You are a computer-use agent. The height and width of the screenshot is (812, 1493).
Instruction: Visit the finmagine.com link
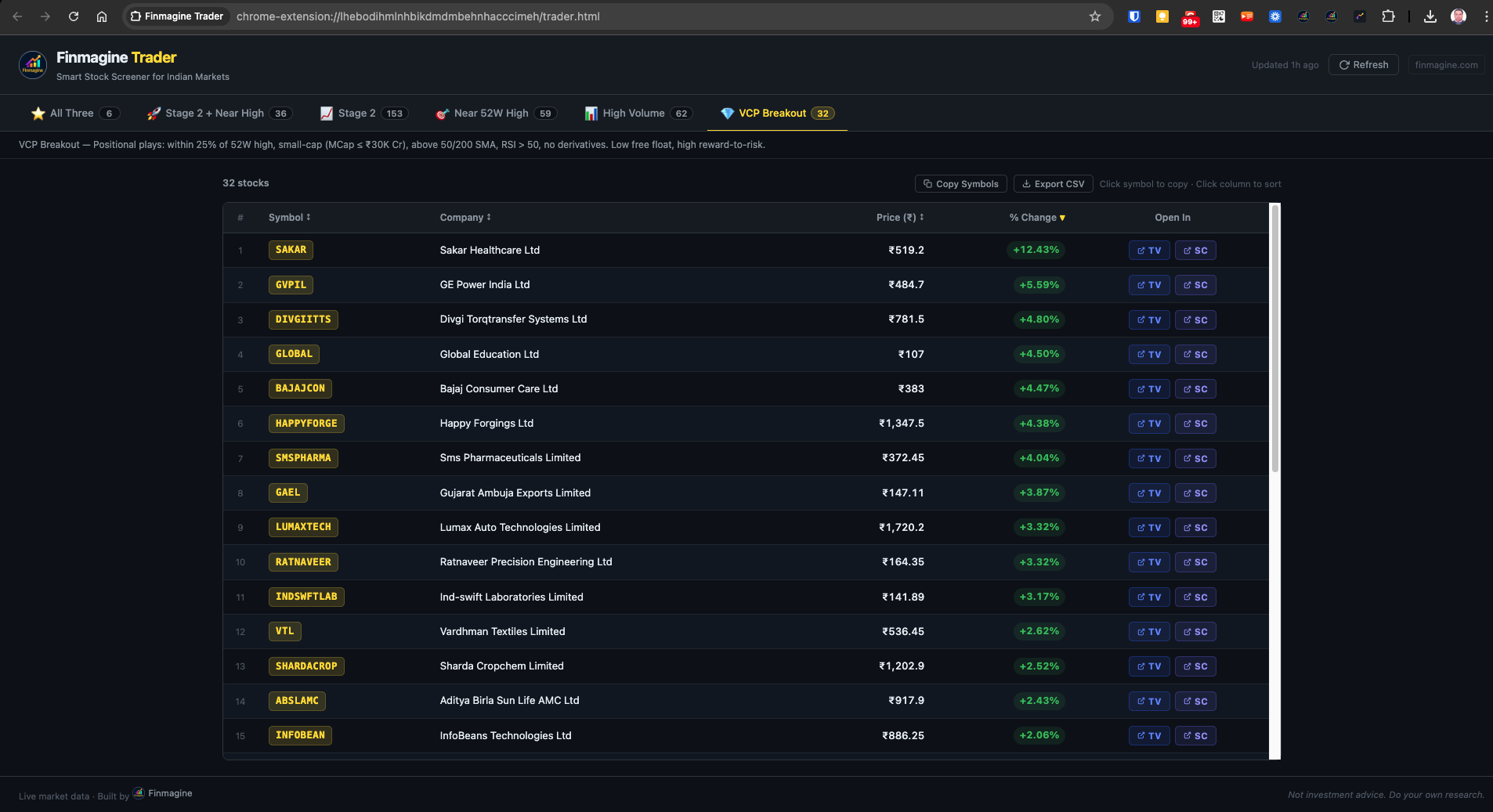pos(1445,65)
